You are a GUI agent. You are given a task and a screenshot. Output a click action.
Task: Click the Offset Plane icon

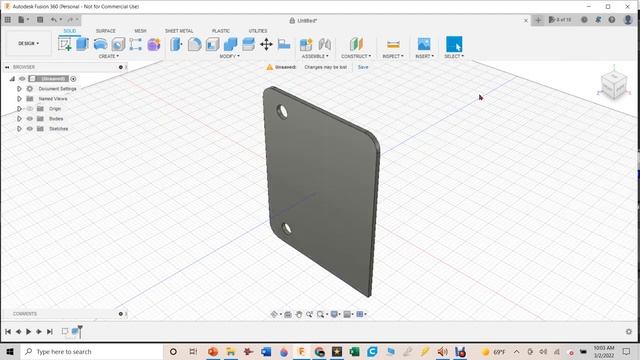click(356, 44)
